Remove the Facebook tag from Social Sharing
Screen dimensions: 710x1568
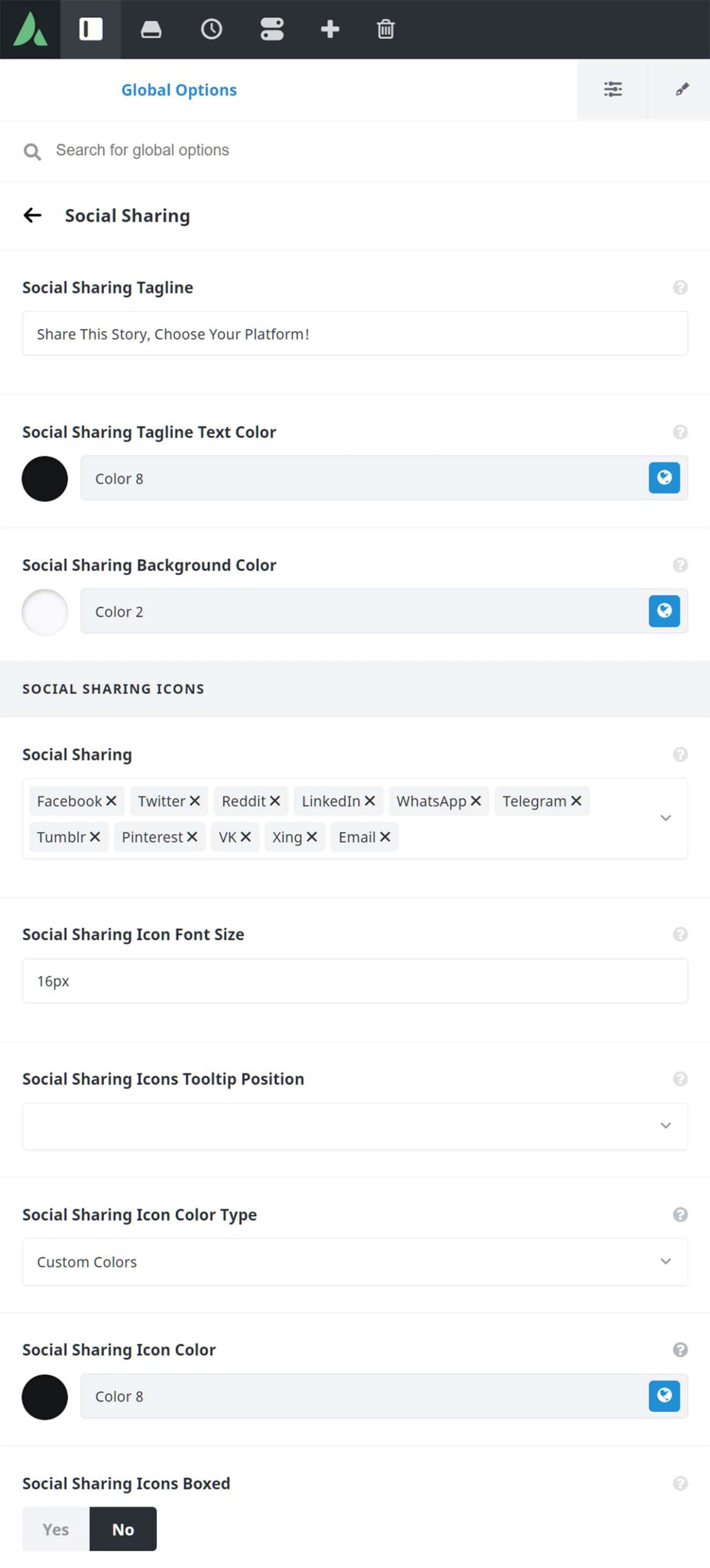pos(111,801)
